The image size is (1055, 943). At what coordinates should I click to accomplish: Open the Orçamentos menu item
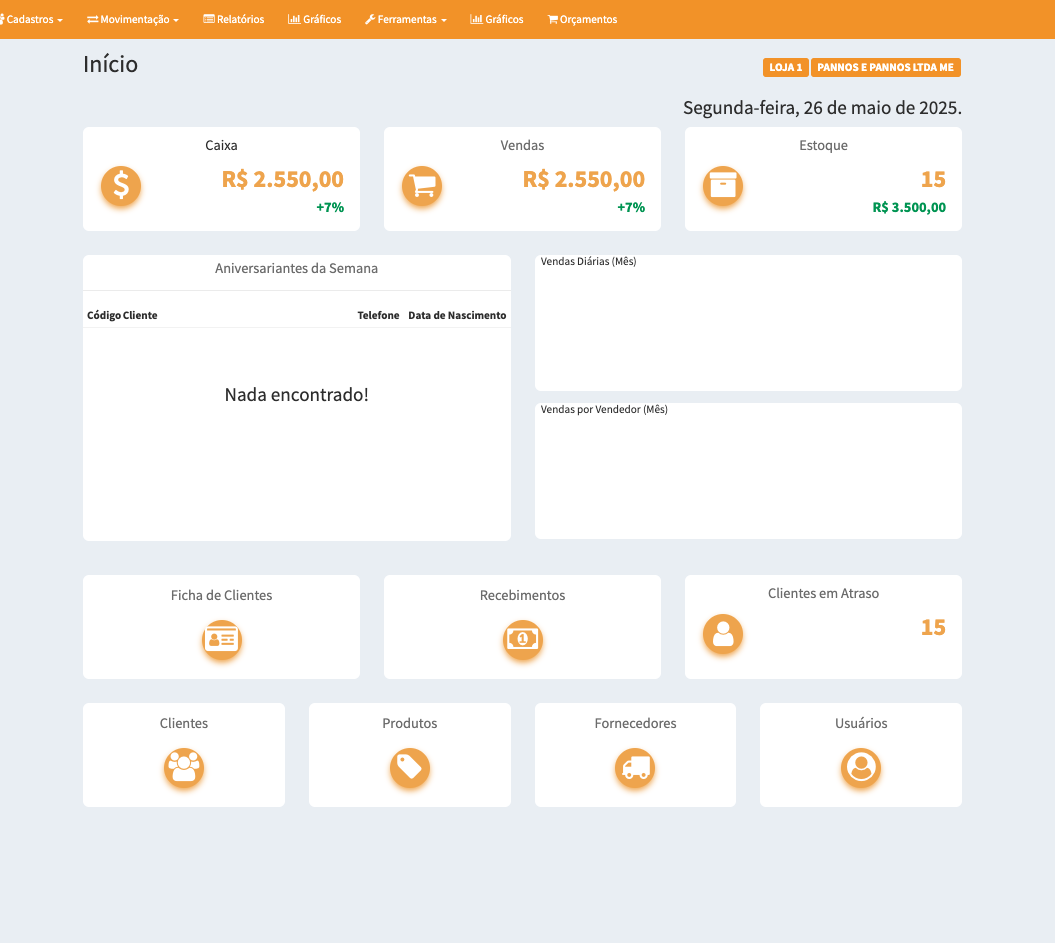pos(582,19)
